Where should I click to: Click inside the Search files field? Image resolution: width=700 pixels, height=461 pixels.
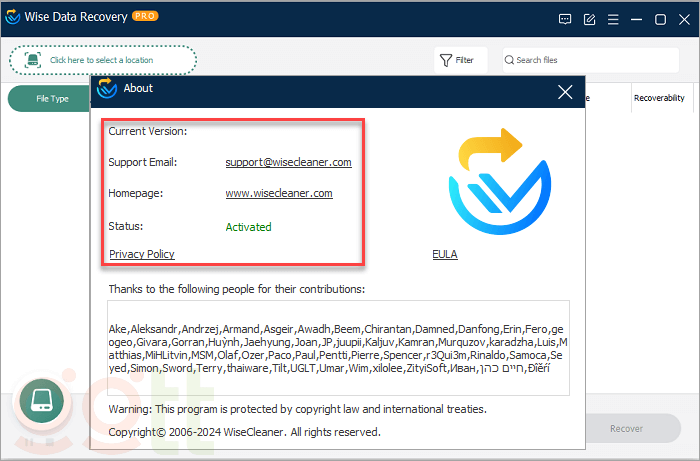click(x=595, y=60)
